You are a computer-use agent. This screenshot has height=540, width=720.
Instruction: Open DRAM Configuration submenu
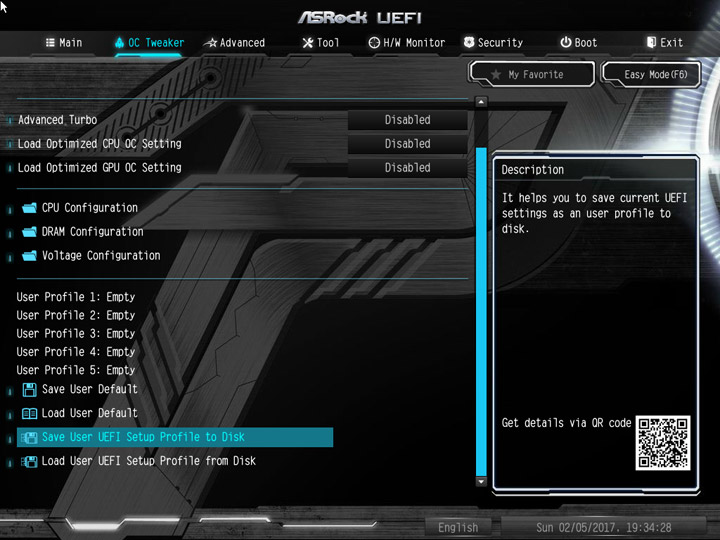92,232
